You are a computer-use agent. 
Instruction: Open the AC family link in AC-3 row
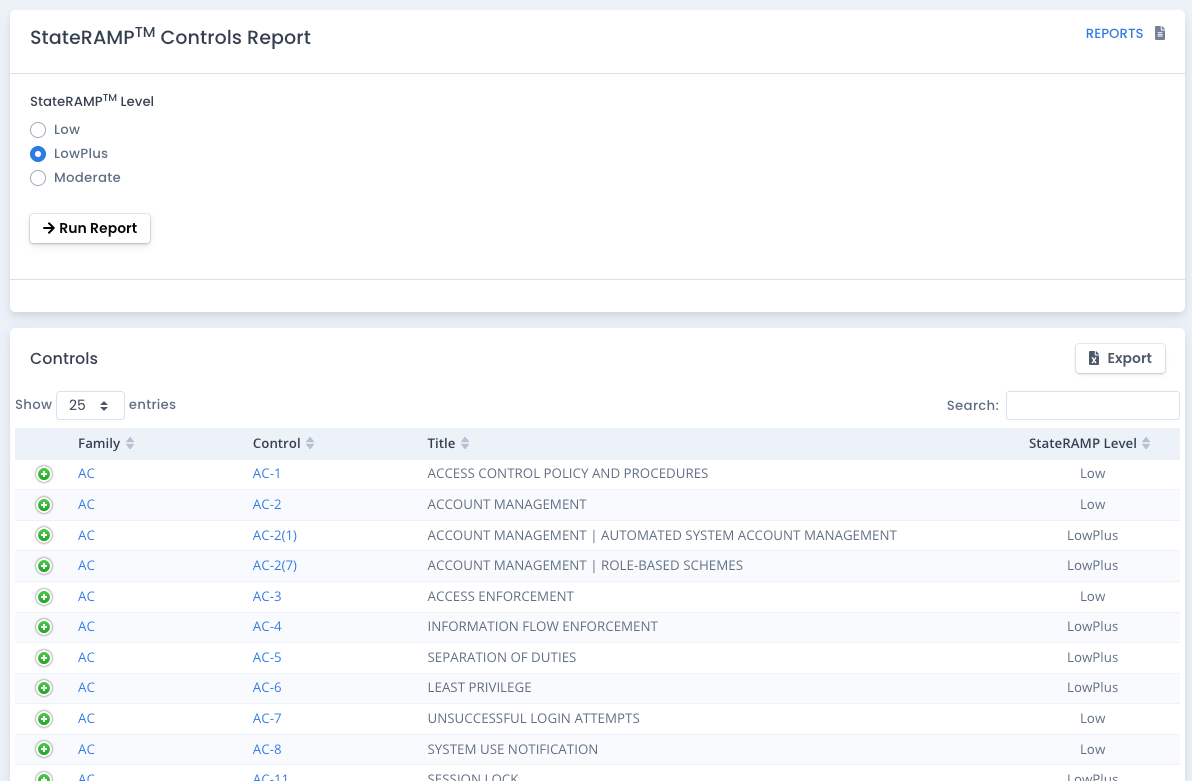86,596
